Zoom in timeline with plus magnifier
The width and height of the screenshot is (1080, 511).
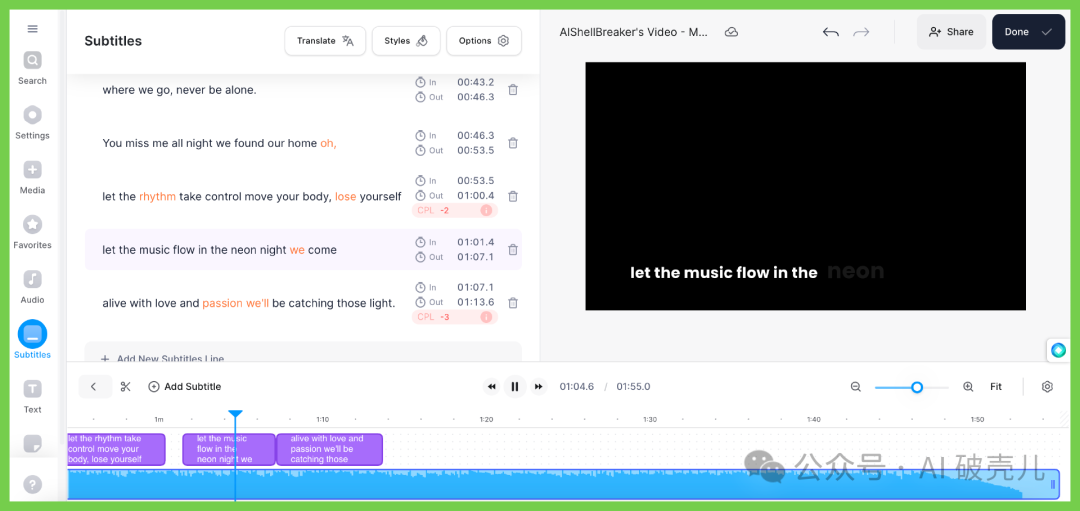[968, 387]
